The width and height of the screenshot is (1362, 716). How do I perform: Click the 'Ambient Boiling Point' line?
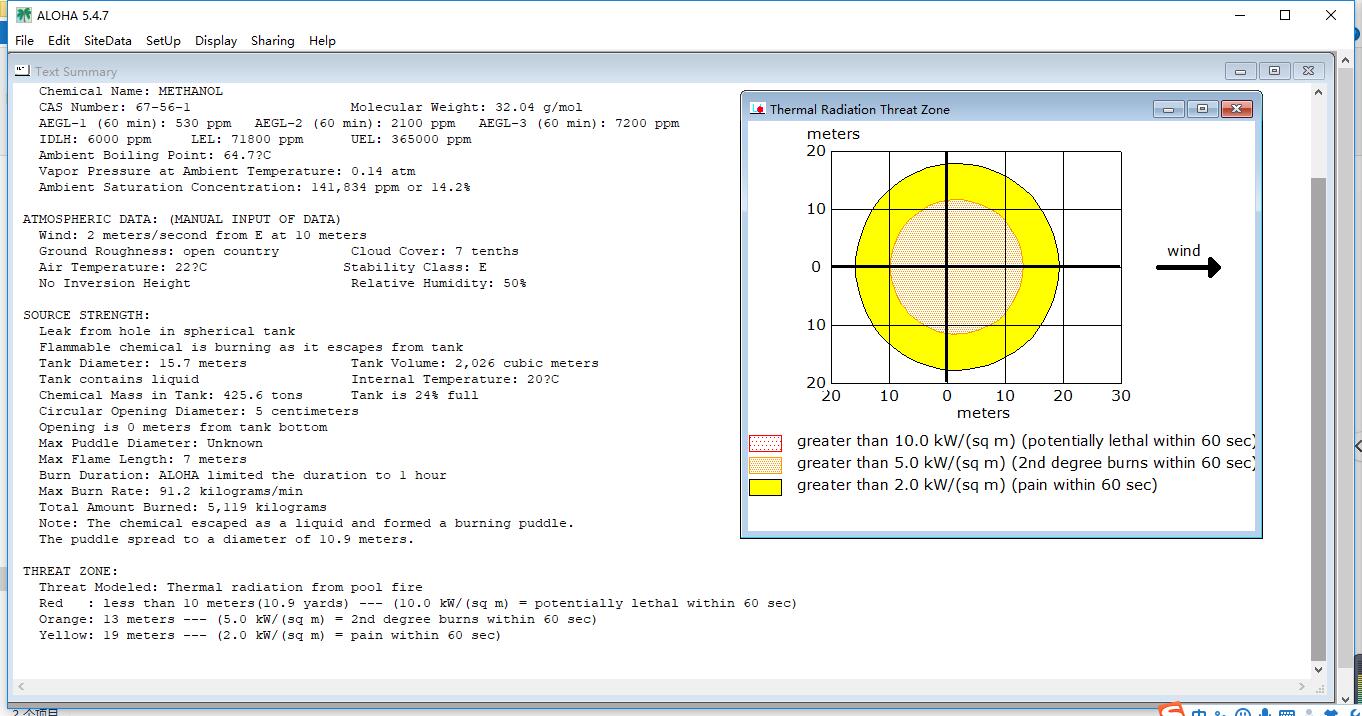(155, 155)
